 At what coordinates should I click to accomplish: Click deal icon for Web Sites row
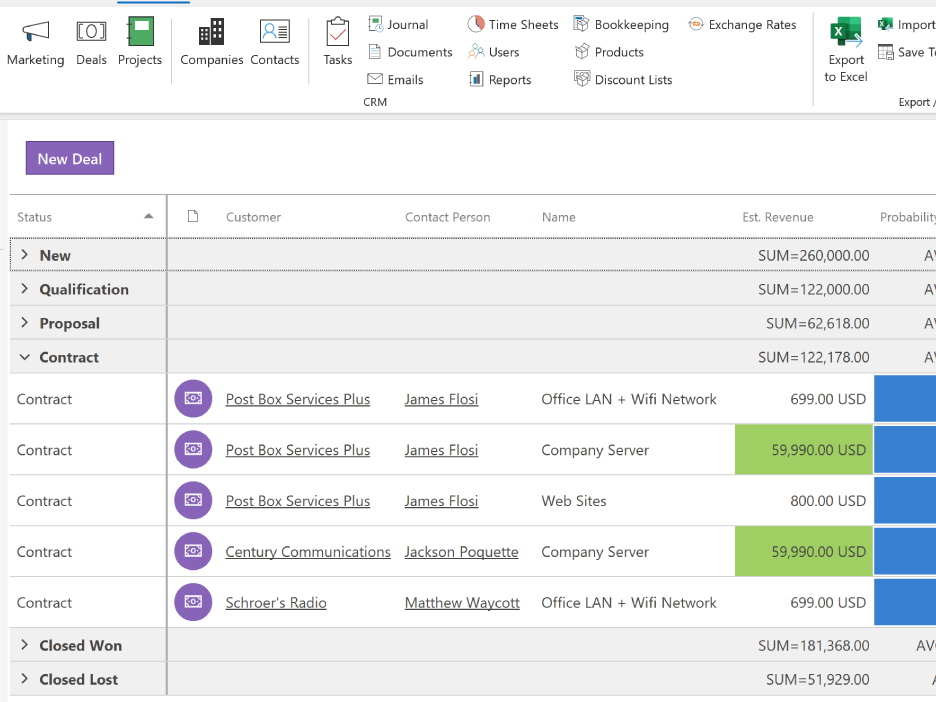coord(193,500)
